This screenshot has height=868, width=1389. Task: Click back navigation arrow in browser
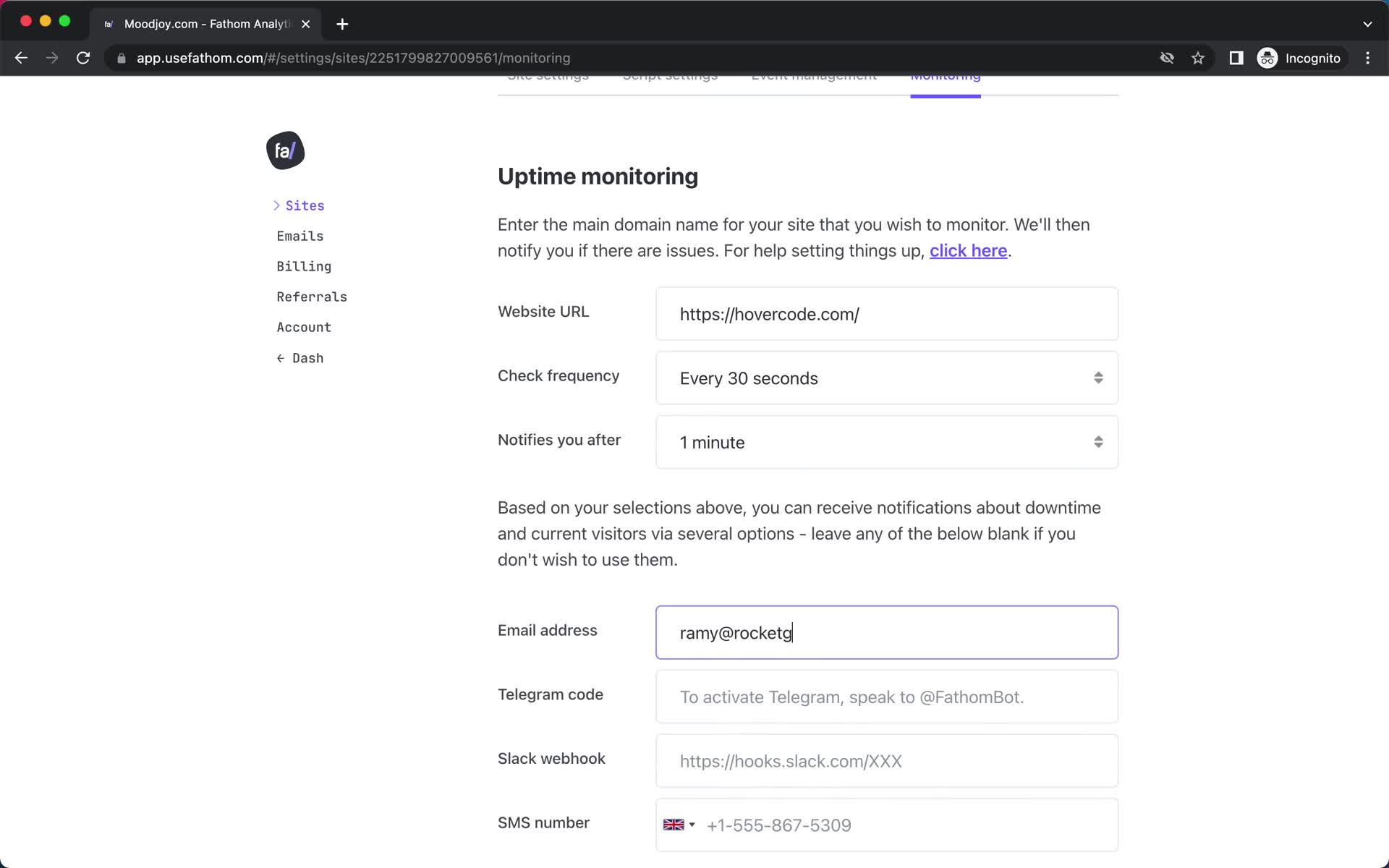[20, 58]
